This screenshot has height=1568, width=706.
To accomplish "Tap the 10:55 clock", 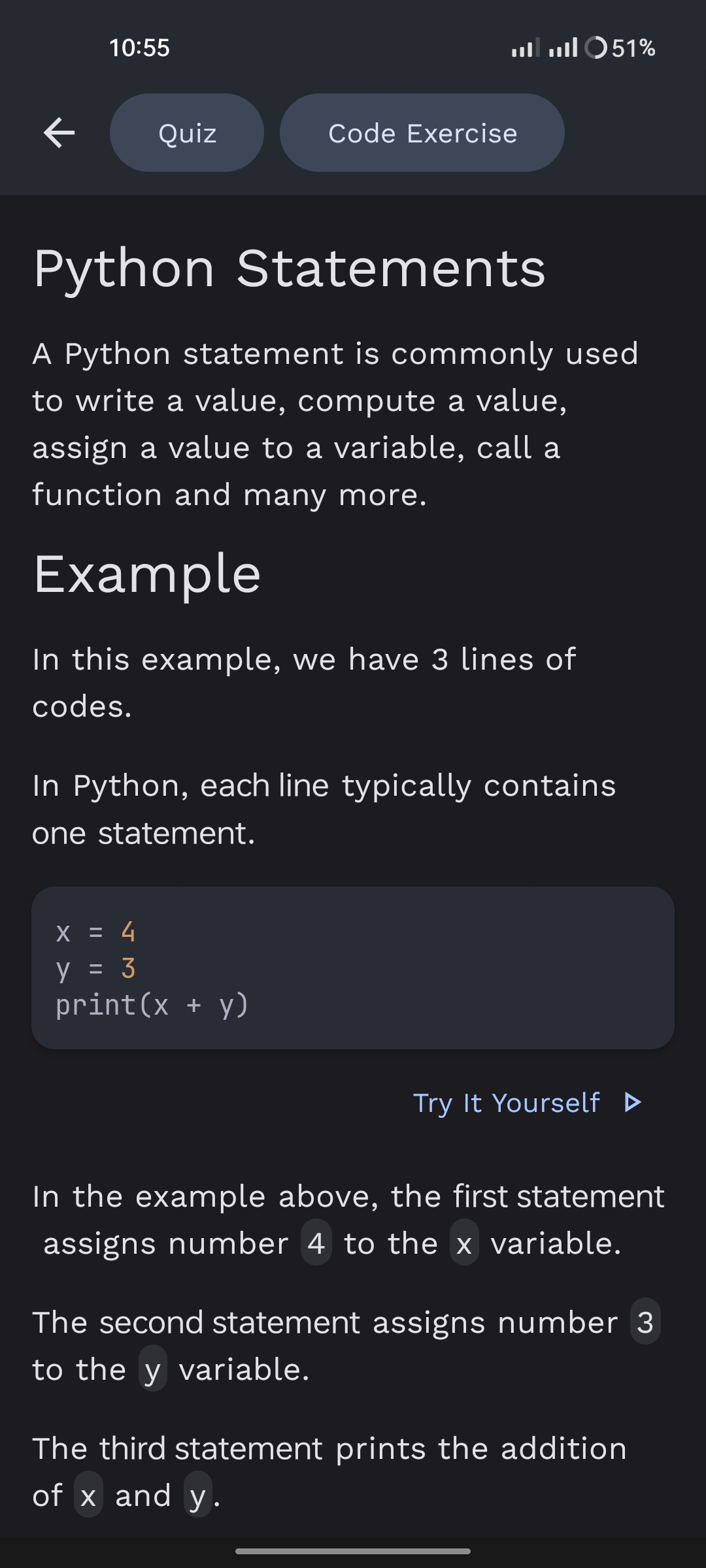I will (139, 48).
